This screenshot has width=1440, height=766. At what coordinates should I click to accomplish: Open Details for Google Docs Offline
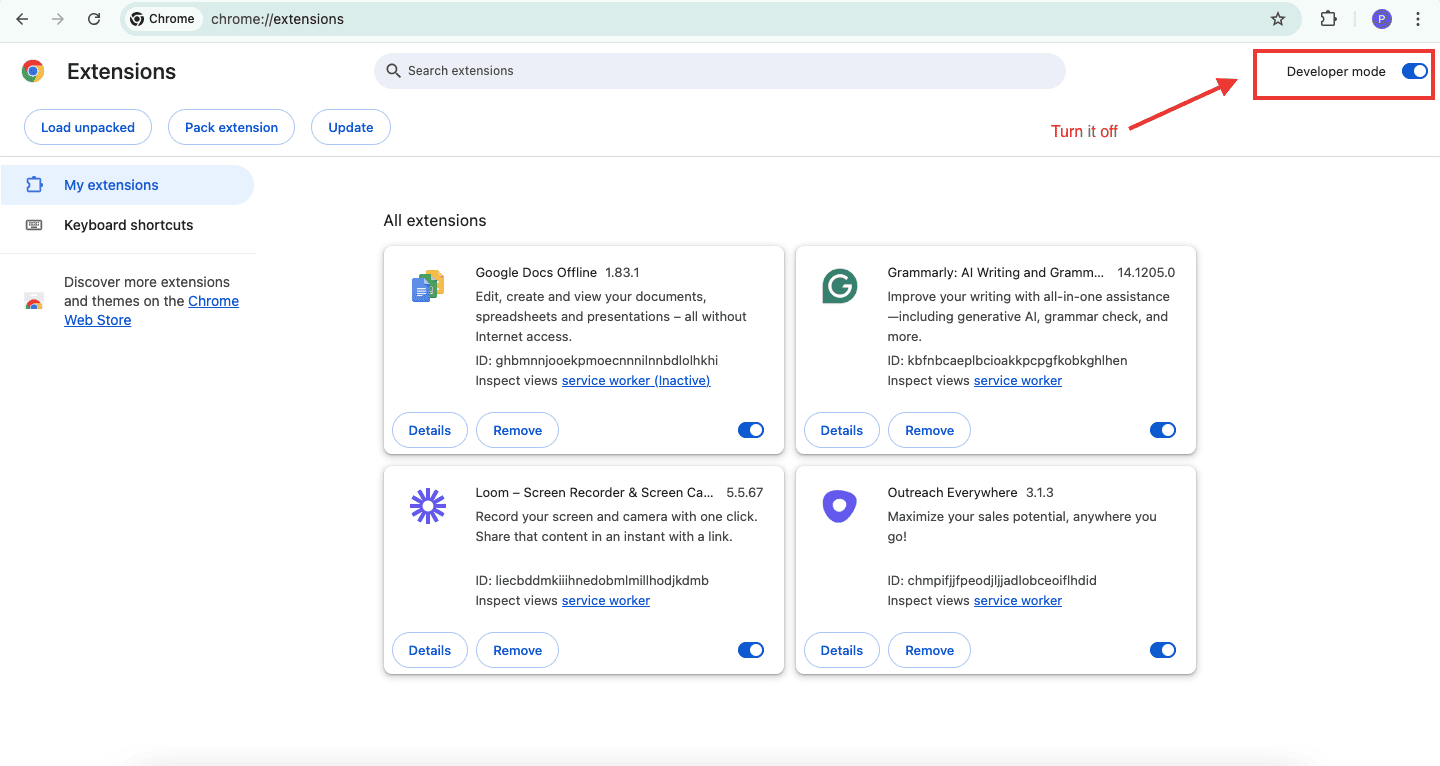point(430,430)
